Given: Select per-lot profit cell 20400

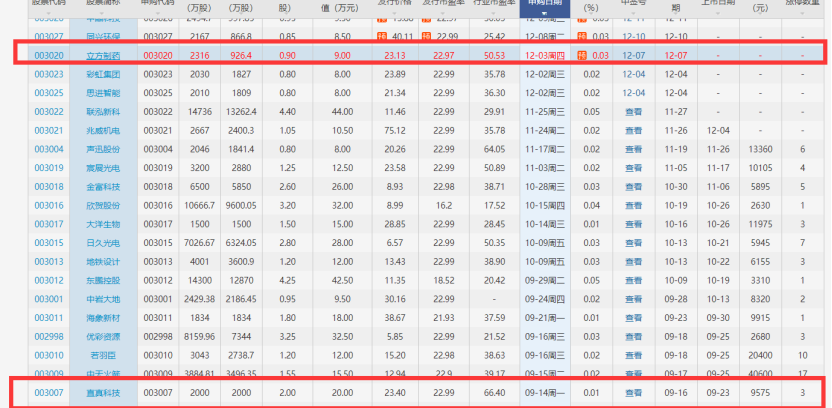Looking at the screenshot, I should (759, 355).
